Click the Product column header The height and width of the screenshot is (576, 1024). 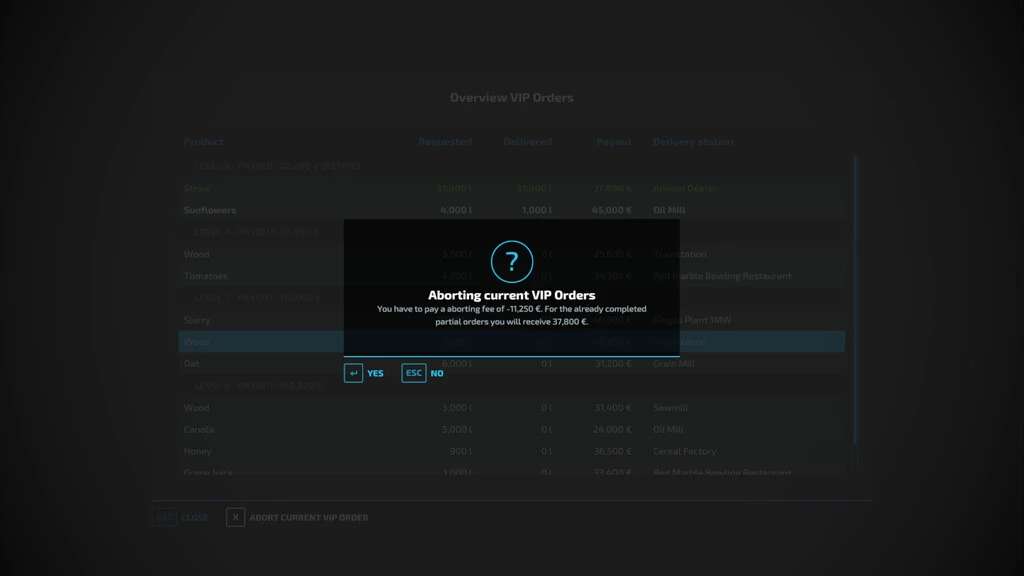pyautogui.click(x=204, y=142)
